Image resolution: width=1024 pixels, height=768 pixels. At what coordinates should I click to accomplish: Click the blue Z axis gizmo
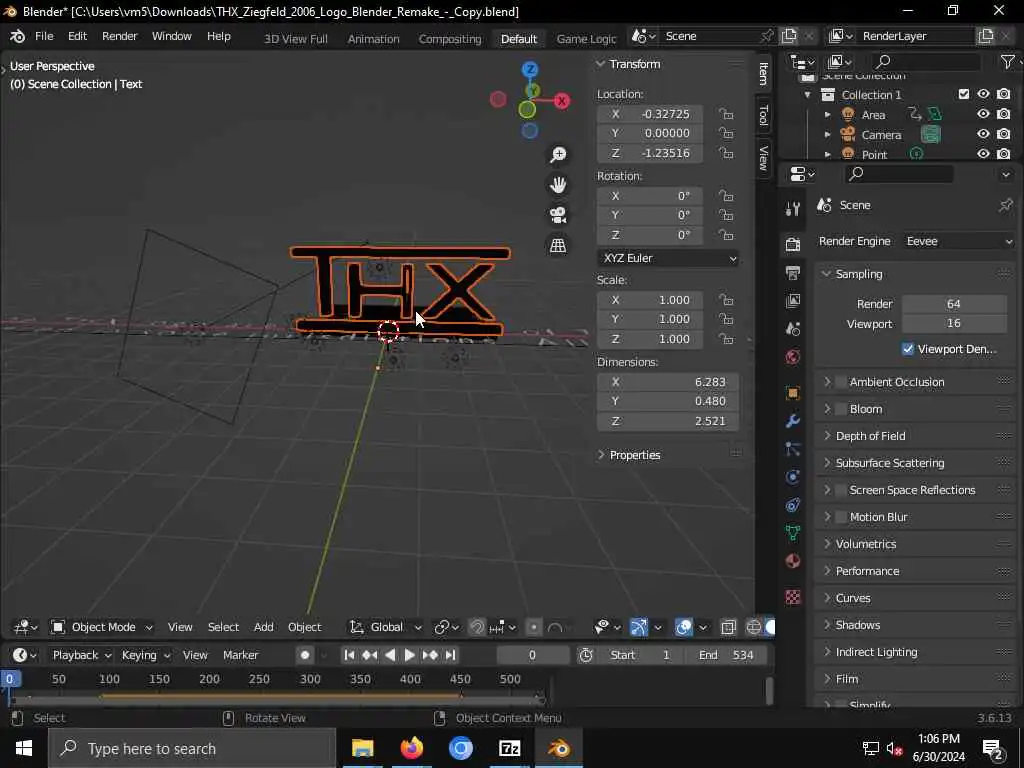[x=530, y=69]
